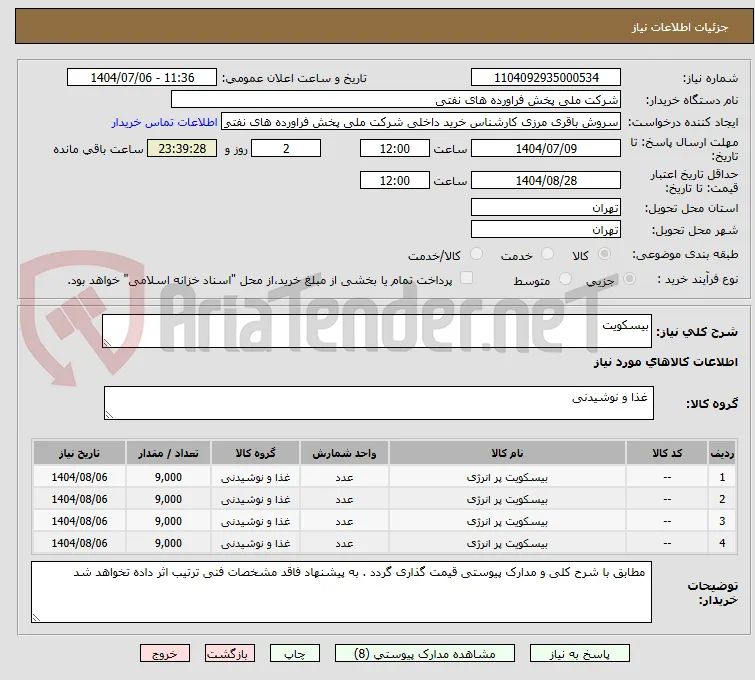The height and width of the screenshot is (680, 755).
Task: Select row 3 in goods table
Action: (384, 522)
